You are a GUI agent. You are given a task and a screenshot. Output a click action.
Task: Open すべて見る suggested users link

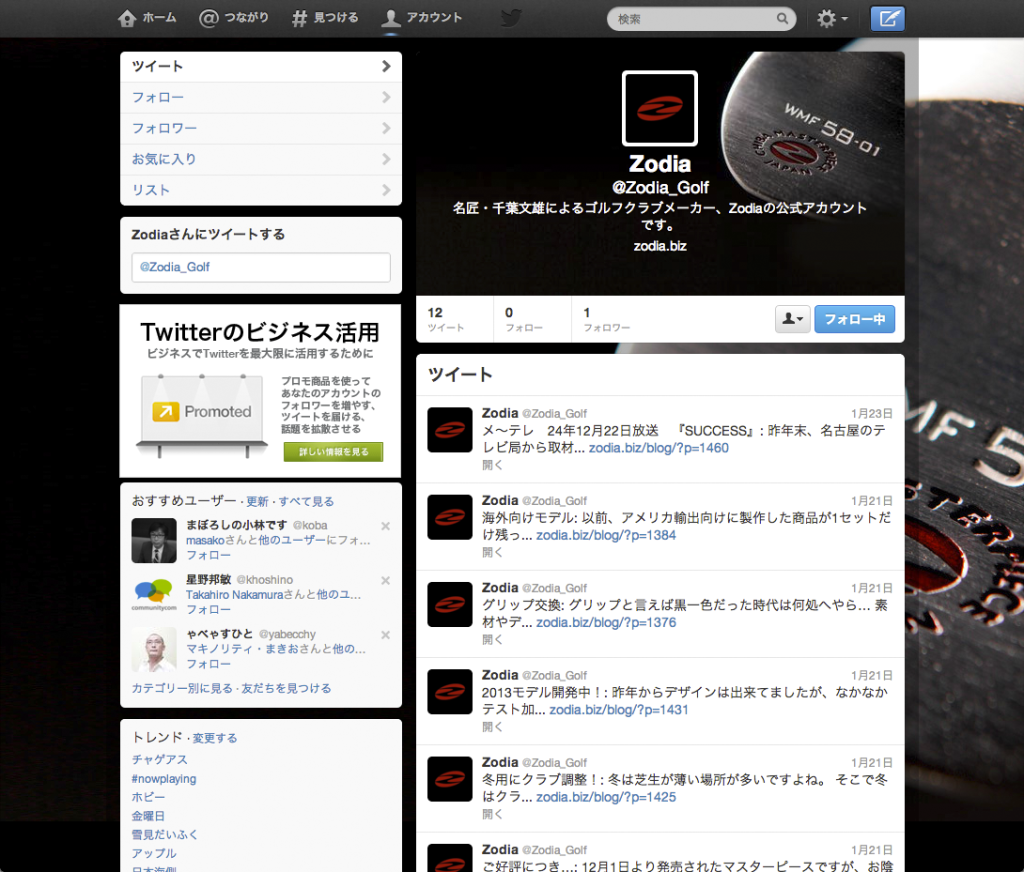[x=306, y=502]
